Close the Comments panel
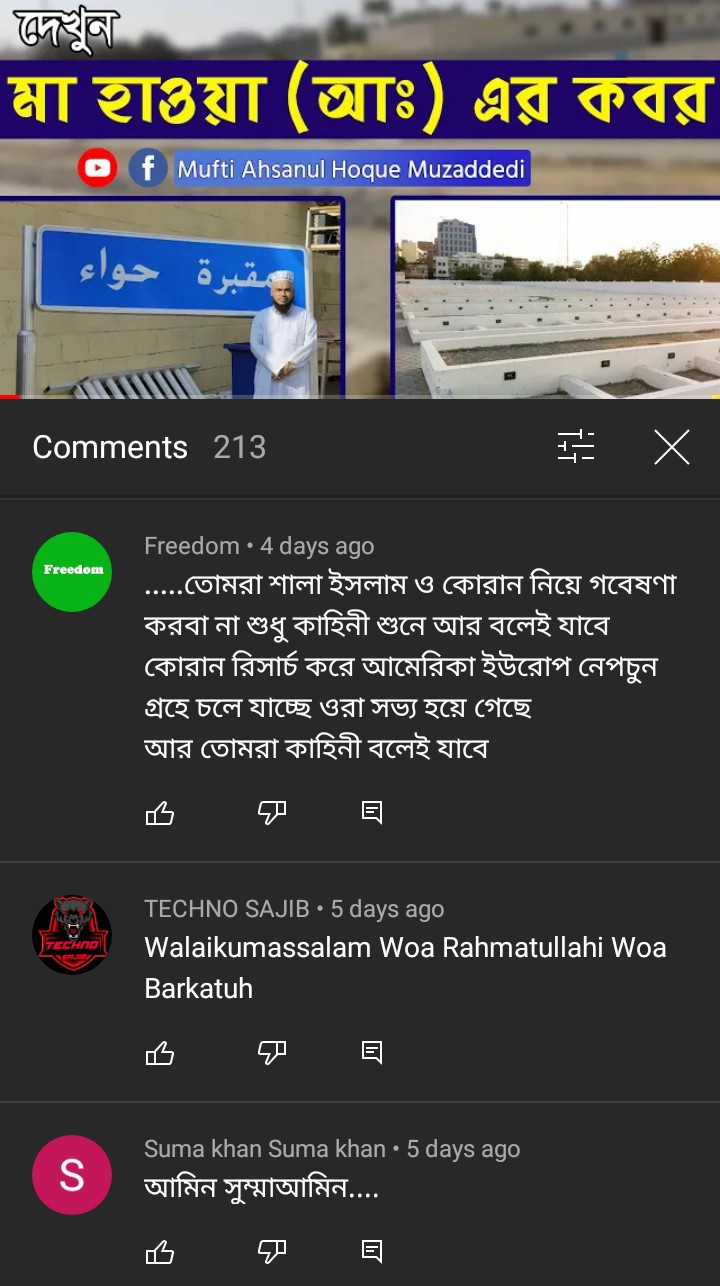 click(672, 447)
